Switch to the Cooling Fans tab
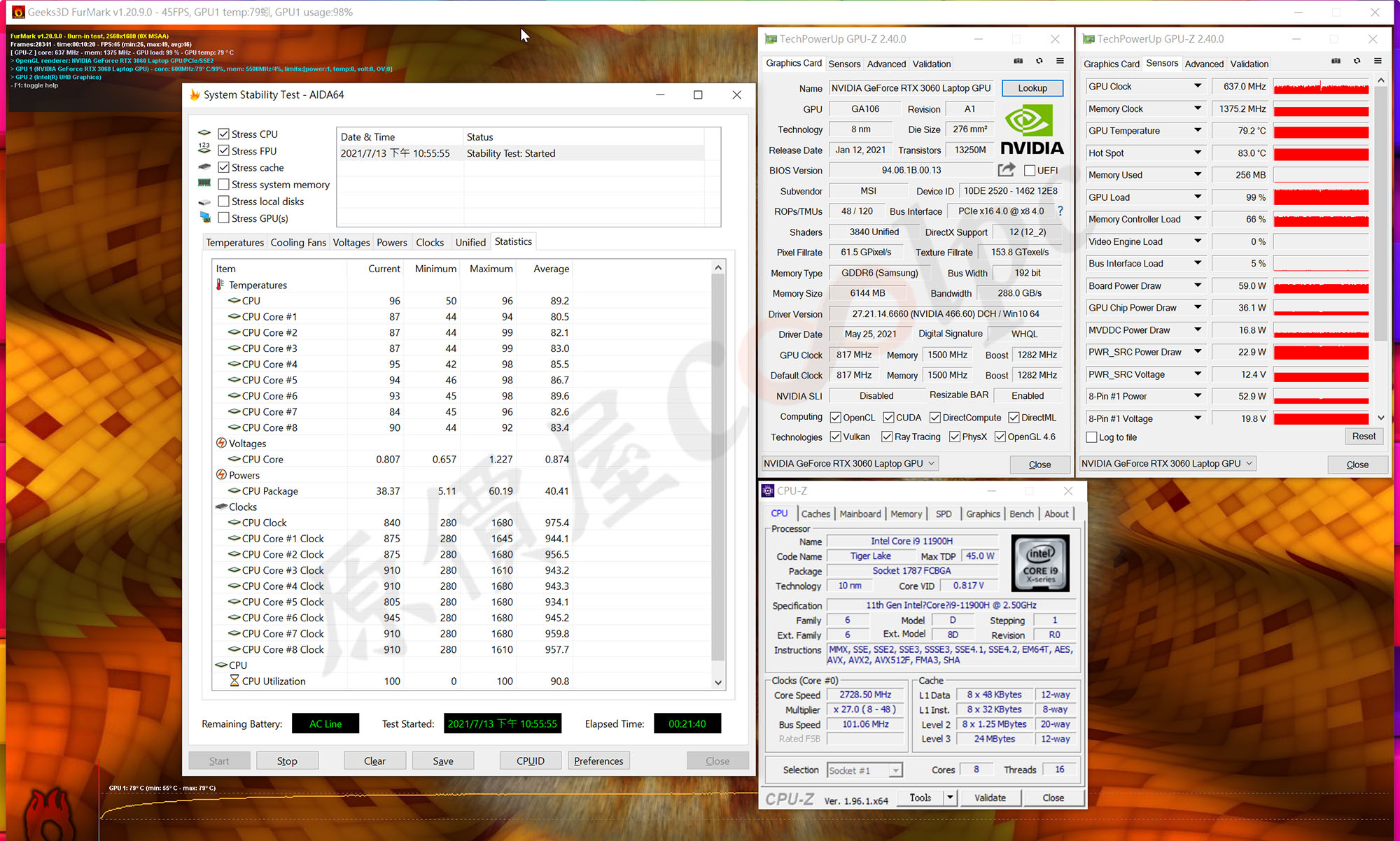 coord(298,242)
